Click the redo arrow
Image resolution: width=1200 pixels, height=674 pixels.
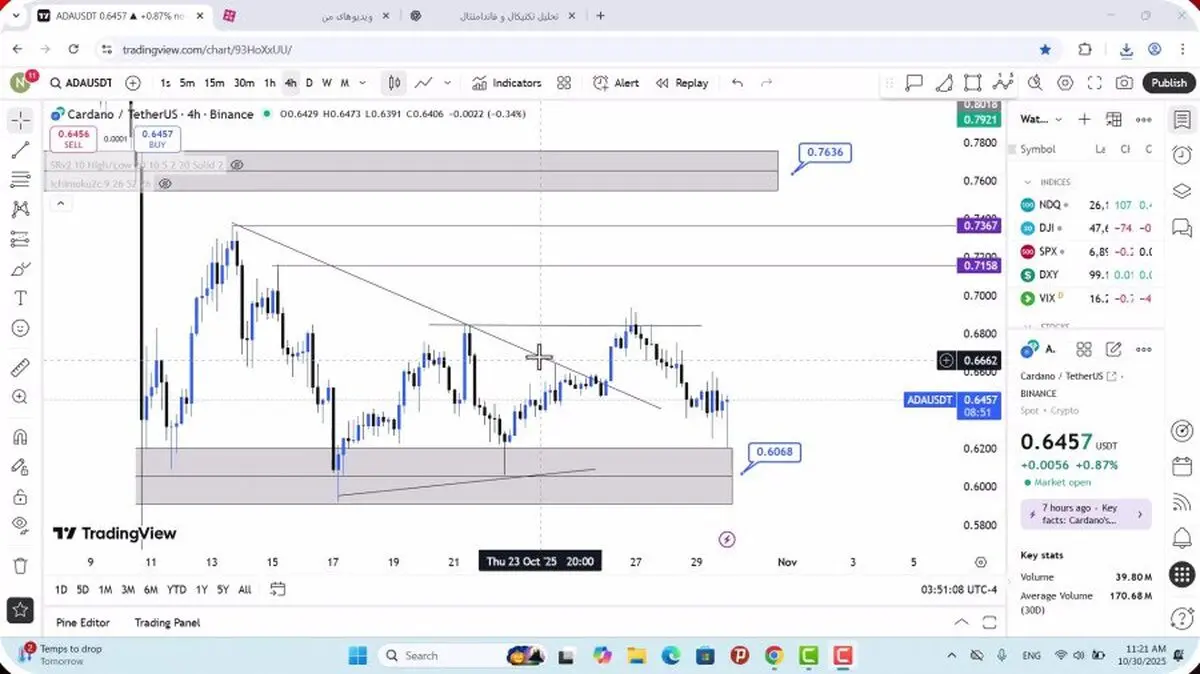pos(767,83)
